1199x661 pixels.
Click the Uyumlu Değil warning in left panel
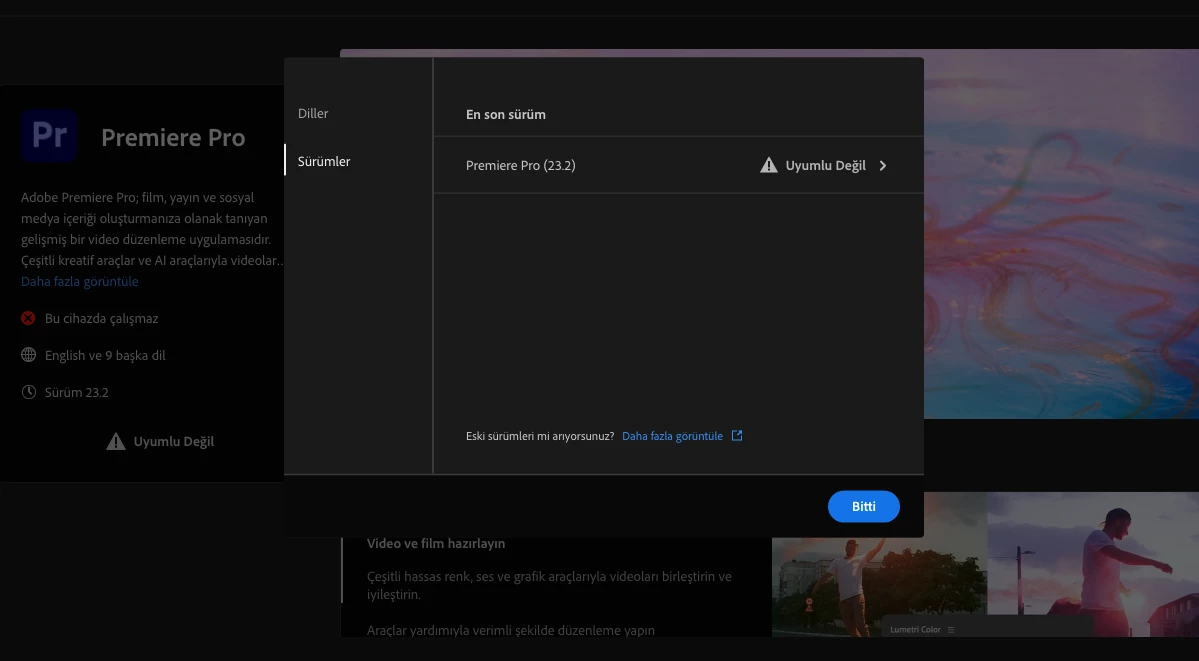point(174,441)
